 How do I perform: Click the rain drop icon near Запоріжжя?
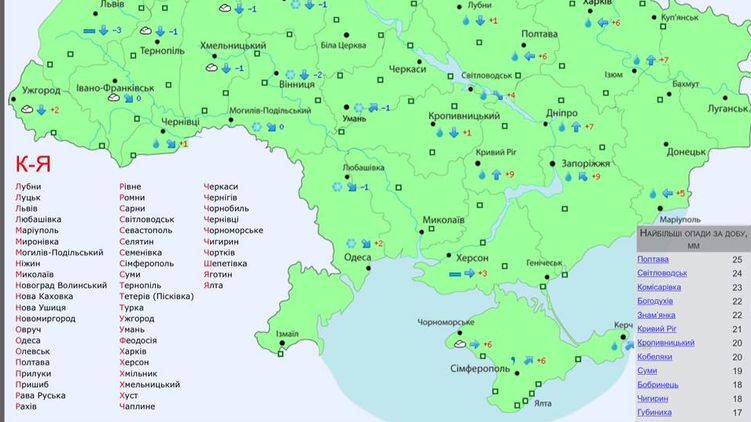point(566,175)
